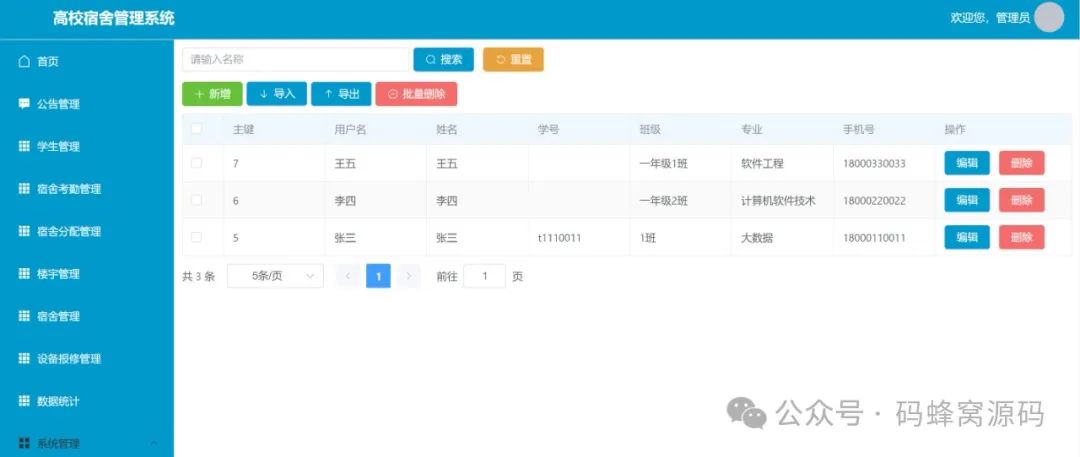Click the 欢迎您, 管理员 greeting text
This screenshot has width=1080, height=457.
[990, 18]
